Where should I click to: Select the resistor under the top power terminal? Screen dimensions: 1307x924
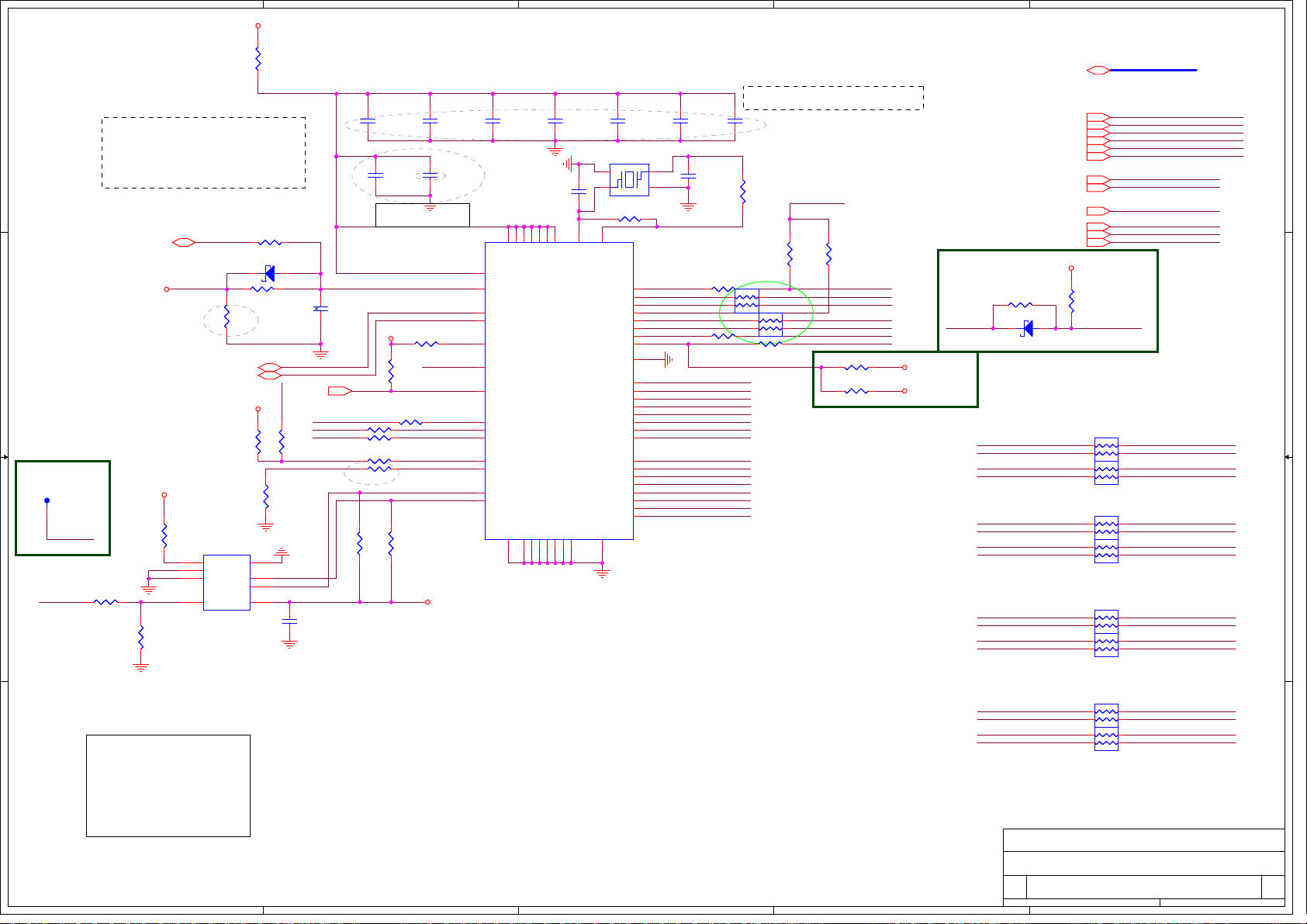pyautogui.click(x=258, y=60)
